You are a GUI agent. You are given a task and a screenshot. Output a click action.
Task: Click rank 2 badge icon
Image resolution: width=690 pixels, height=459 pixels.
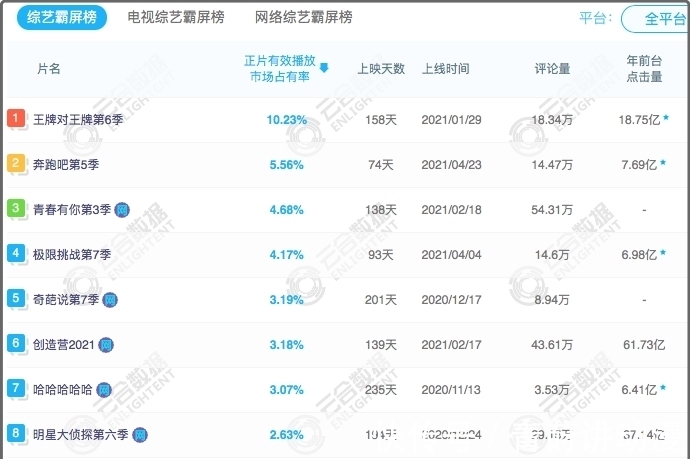click(16, 164)
